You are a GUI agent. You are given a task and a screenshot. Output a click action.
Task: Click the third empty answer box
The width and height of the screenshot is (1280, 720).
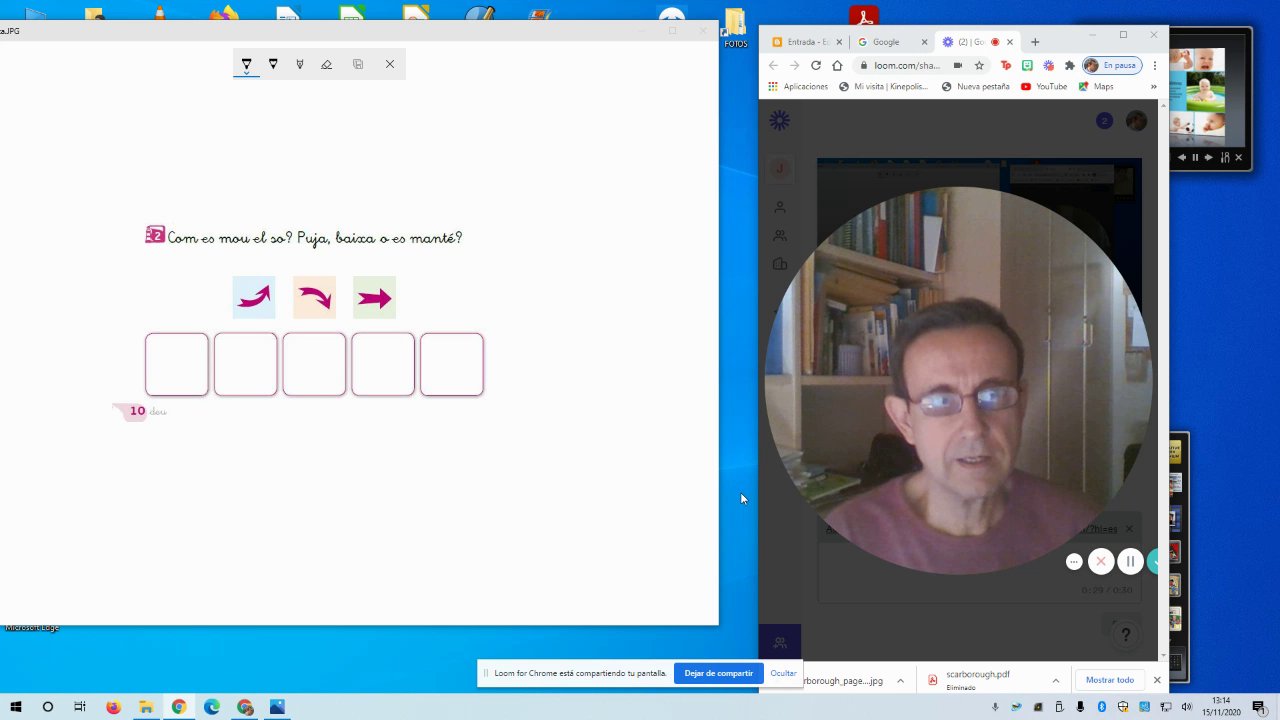314,365
